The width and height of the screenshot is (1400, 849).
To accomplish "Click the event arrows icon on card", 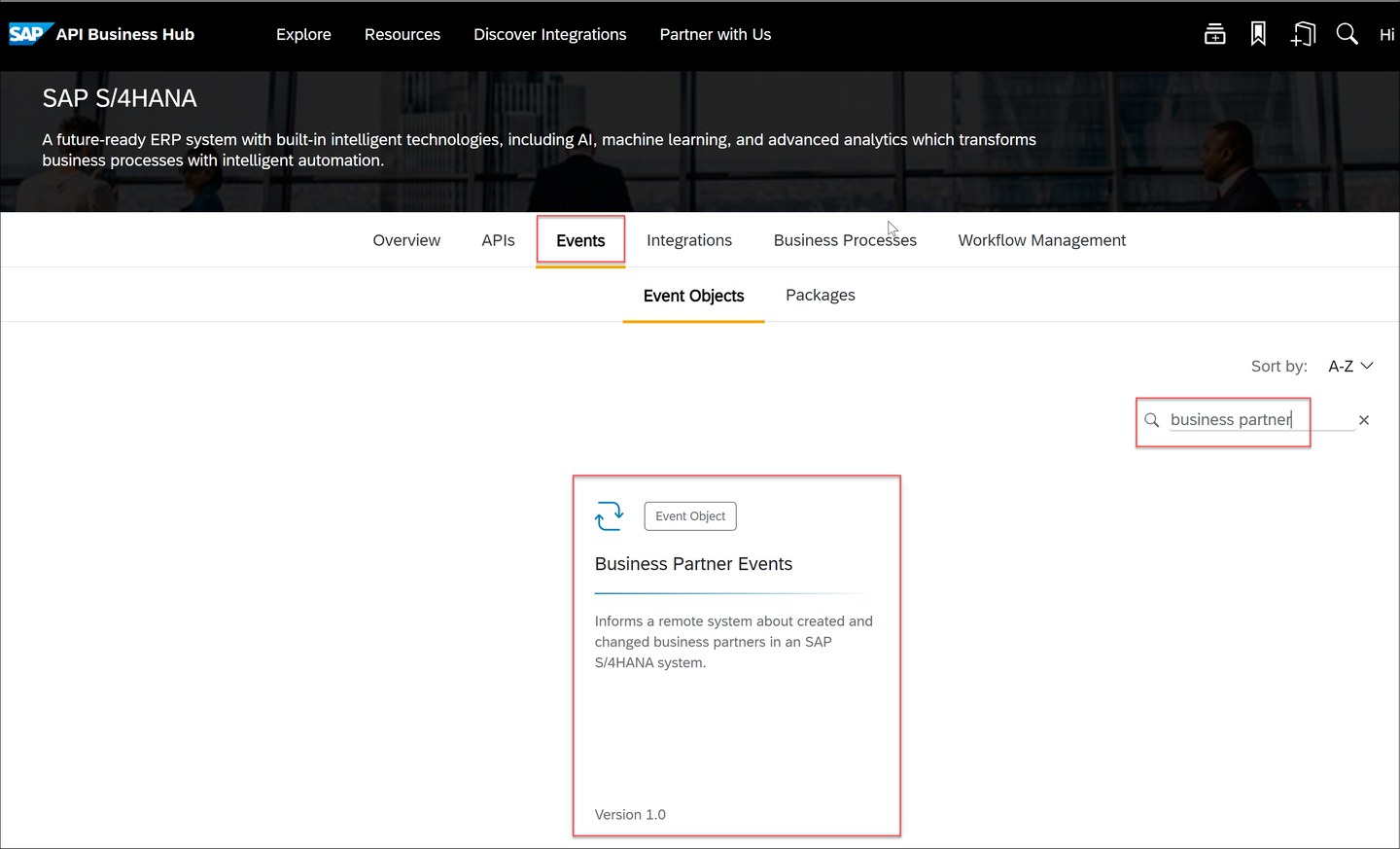I will point(610,515).
